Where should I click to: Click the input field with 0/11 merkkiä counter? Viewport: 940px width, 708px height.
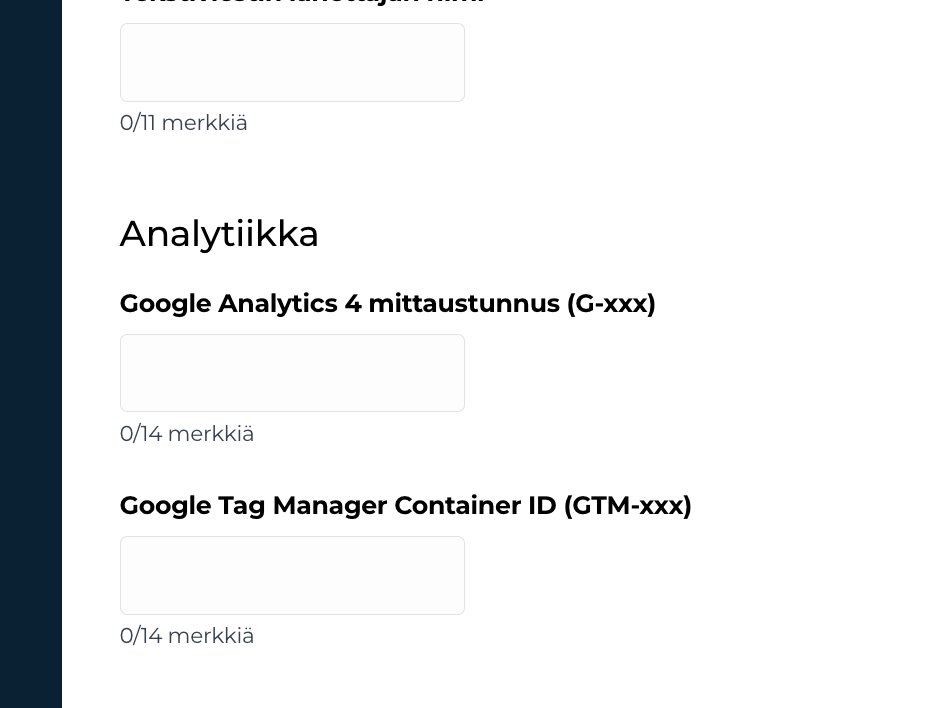(292, 62)
